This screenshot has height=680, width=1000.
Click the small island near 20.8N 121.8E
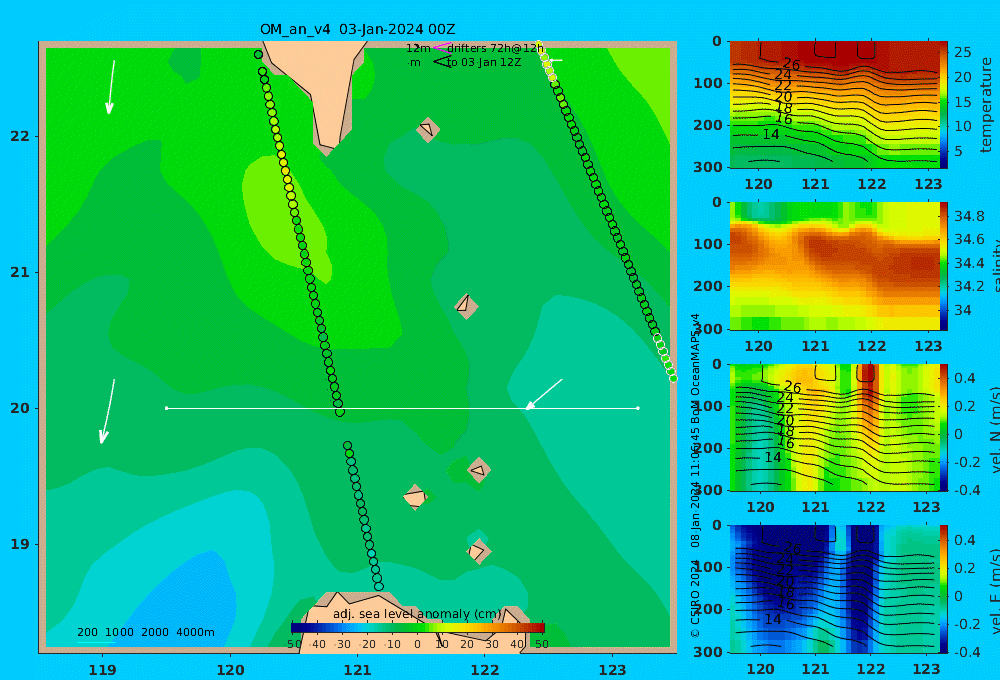click(x=466, y=306)
